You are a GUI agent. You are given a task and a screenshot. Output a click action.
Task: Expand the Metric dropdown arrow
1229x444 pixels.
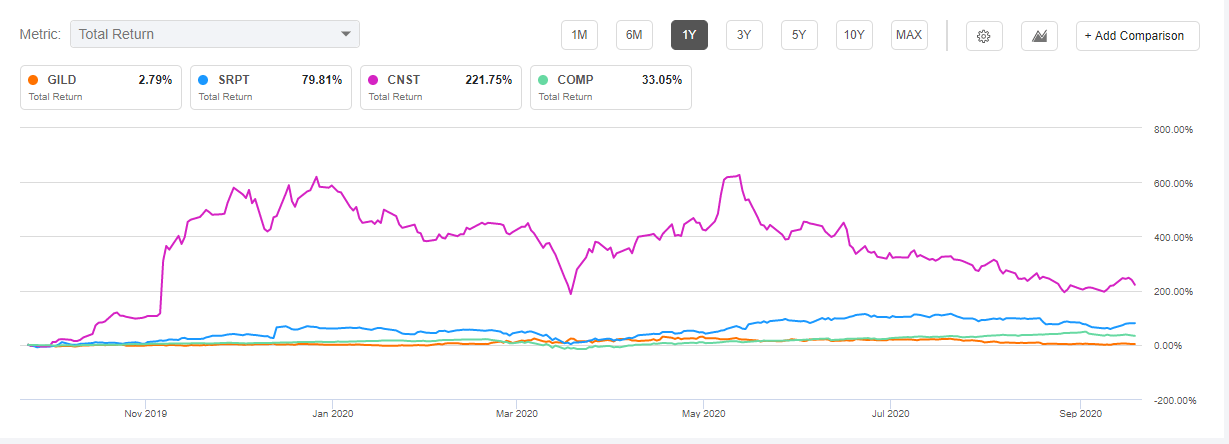coord(346,34)
